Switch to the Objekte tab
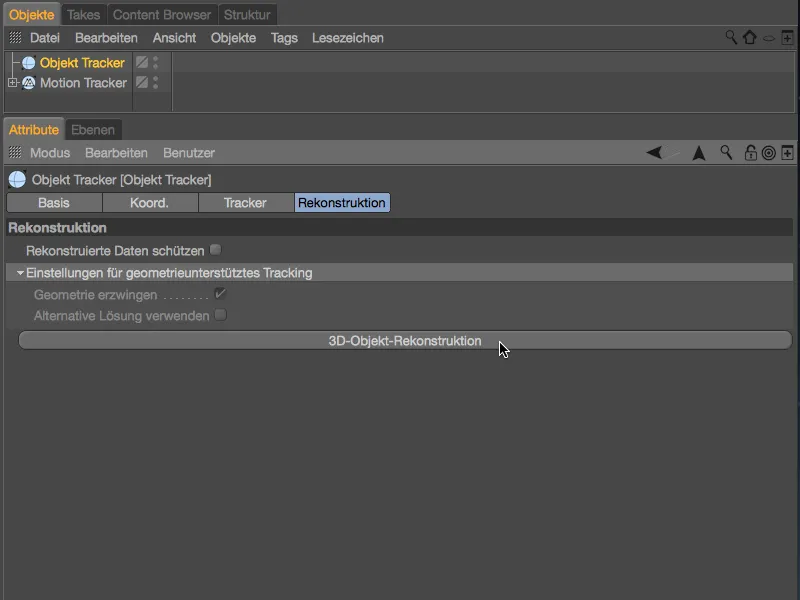 coord(32,15)
